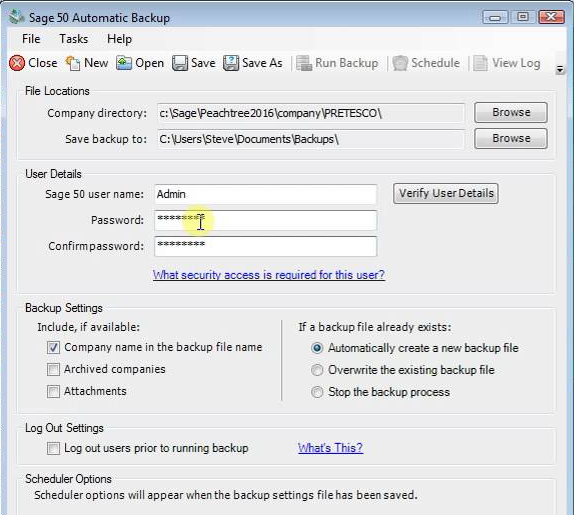This screenshot has width=574, height=515.
Task: Click the Sage 50 title bar icon
Action: click(x=16, y=17)
